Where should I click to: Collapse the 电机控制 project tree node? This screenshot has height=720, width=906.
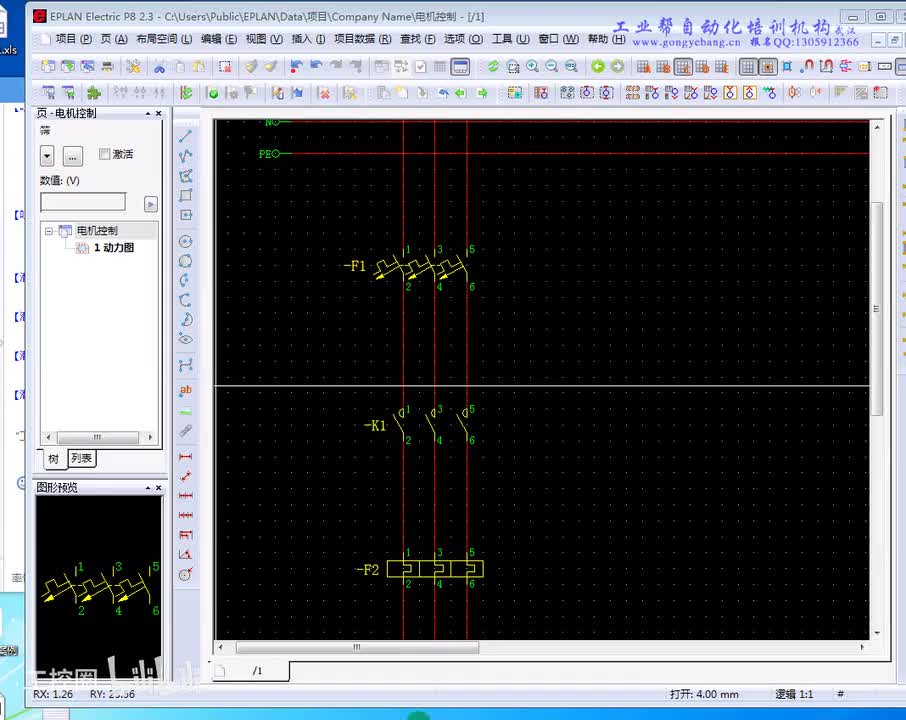49,231
